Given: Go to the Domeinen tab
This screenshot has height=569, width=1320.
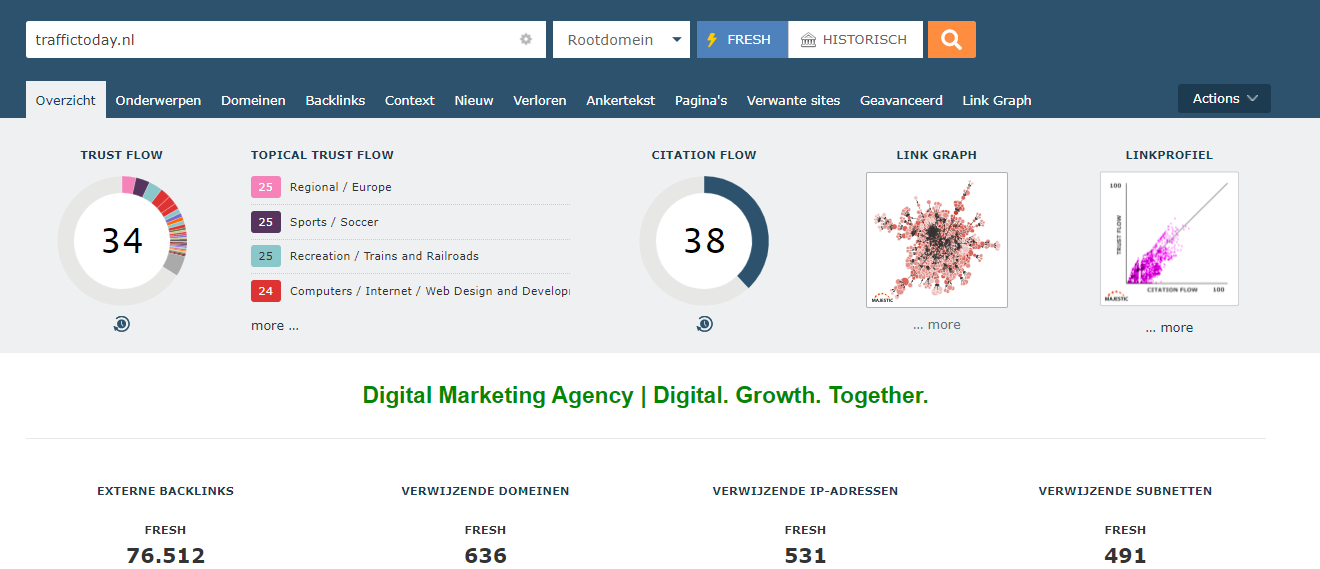Looking at the screenshot, I should click(x=253, y=100).
